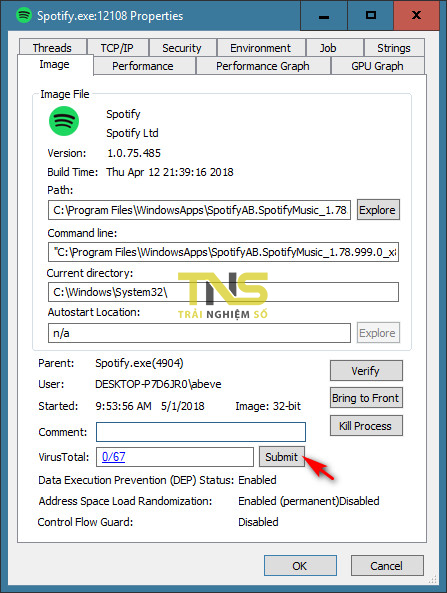Click the Control Flow Guard Disabled value
Screen dimensions: 447x593
pyautogui.click(x=258, y=522)
